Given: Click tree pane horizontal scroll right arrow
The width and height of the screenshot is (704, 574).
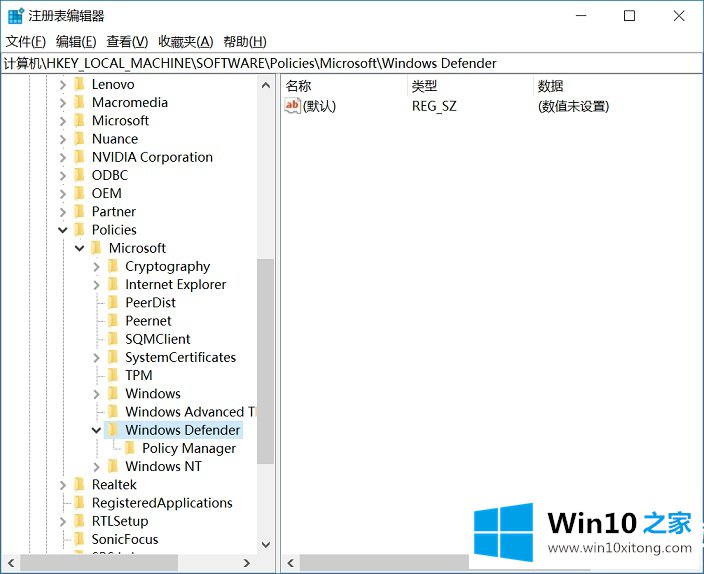Looking at the screenshot, I should tap(246, 563).
